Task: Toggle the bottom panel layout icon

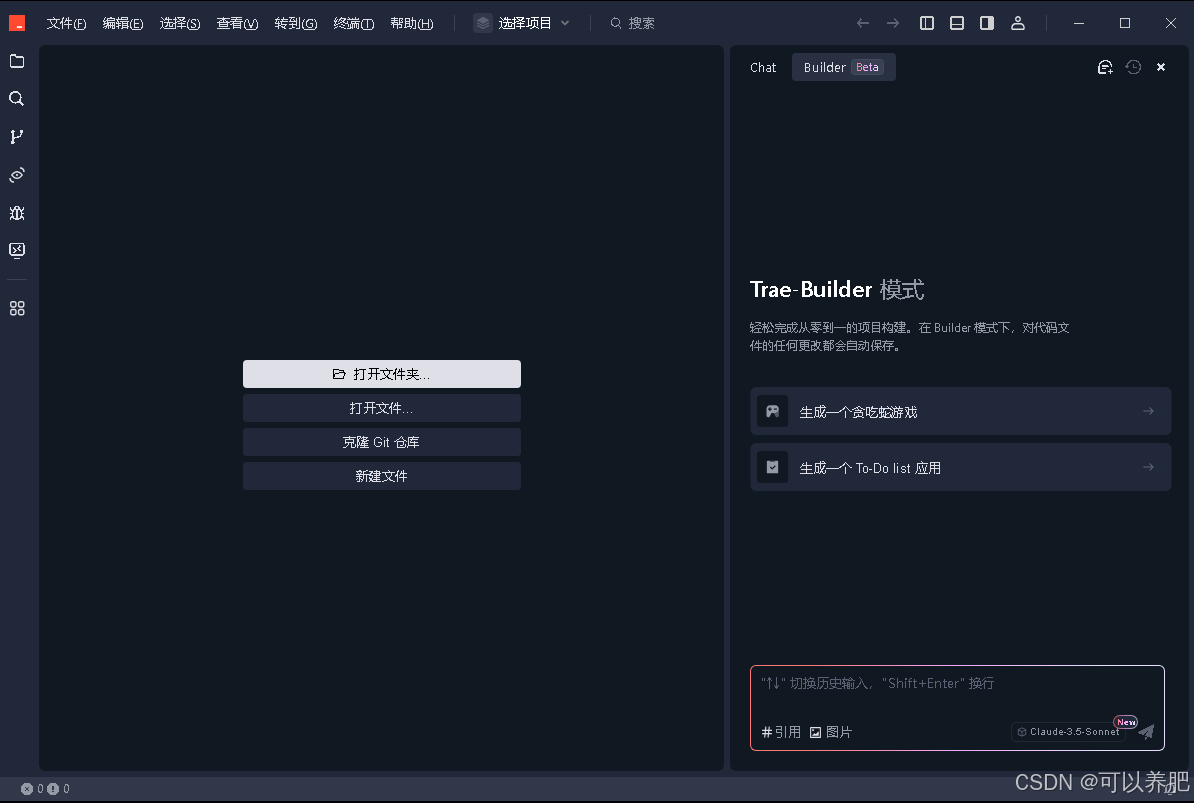Action: tap(957, 24)
